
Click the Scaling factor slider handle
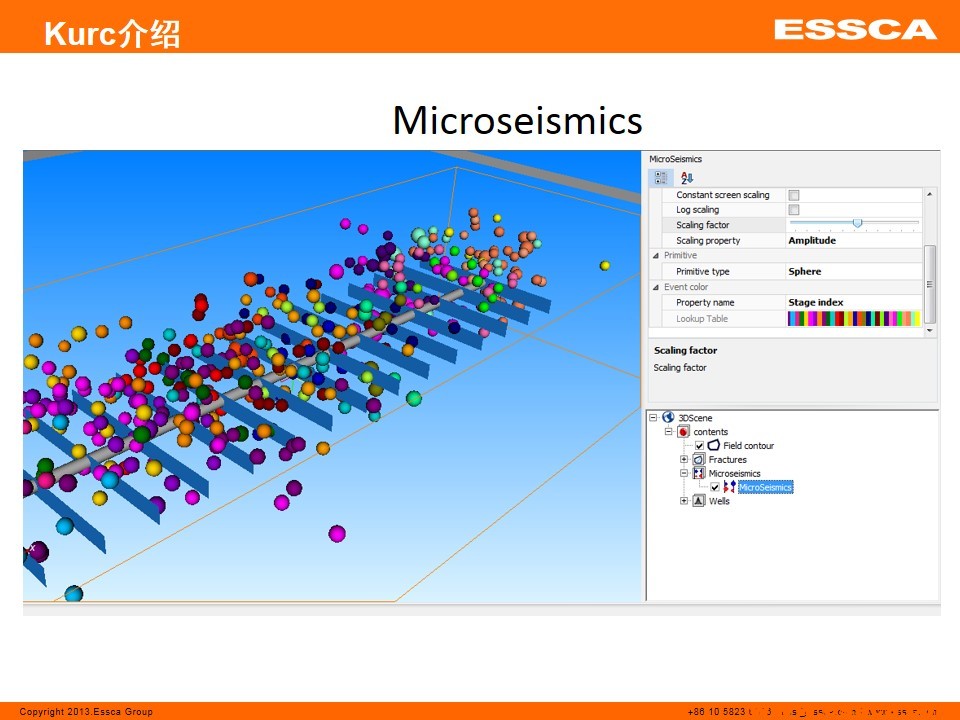[x=857, y=223]
